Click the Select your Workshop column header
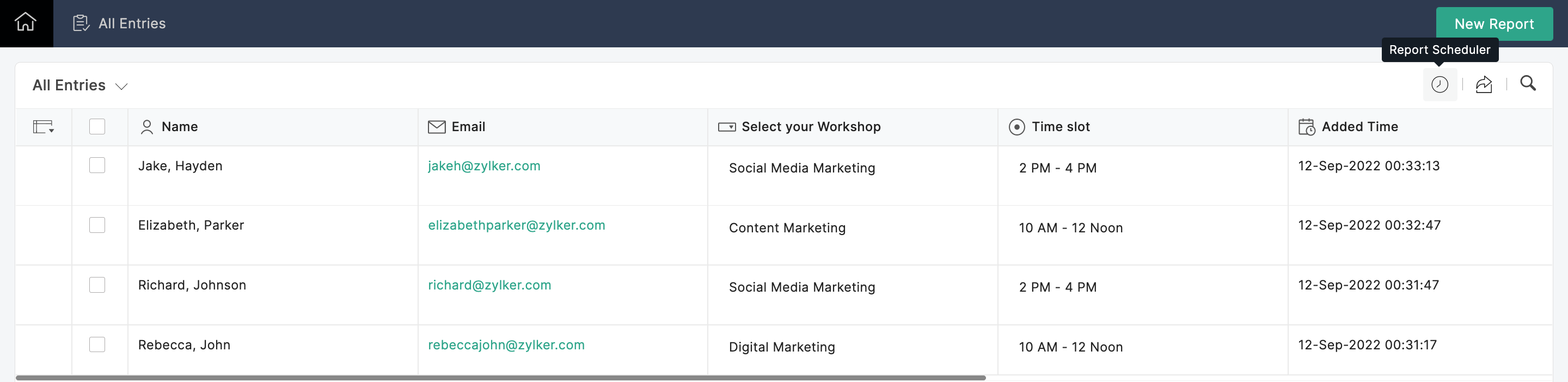The image size is (1568, 382). pos(810,127)
